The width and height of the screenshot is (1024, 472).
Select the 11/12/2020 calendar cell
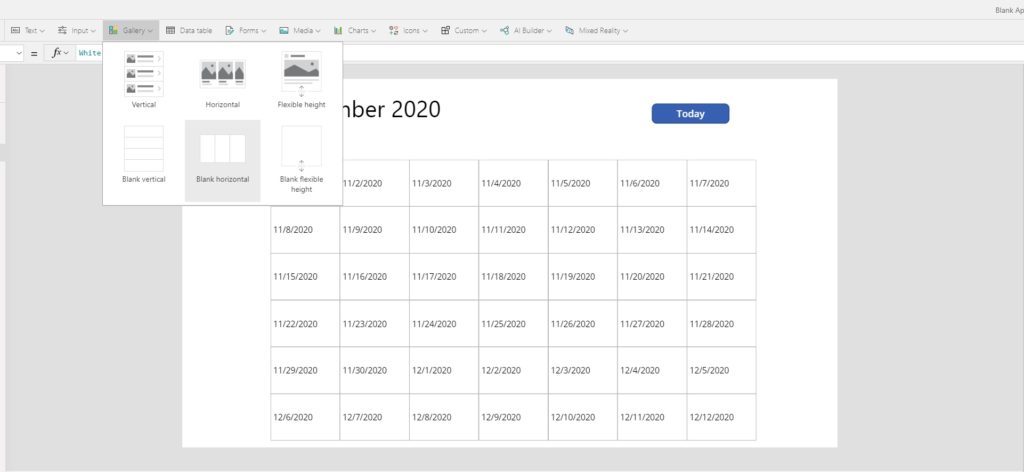click(583, 230)
